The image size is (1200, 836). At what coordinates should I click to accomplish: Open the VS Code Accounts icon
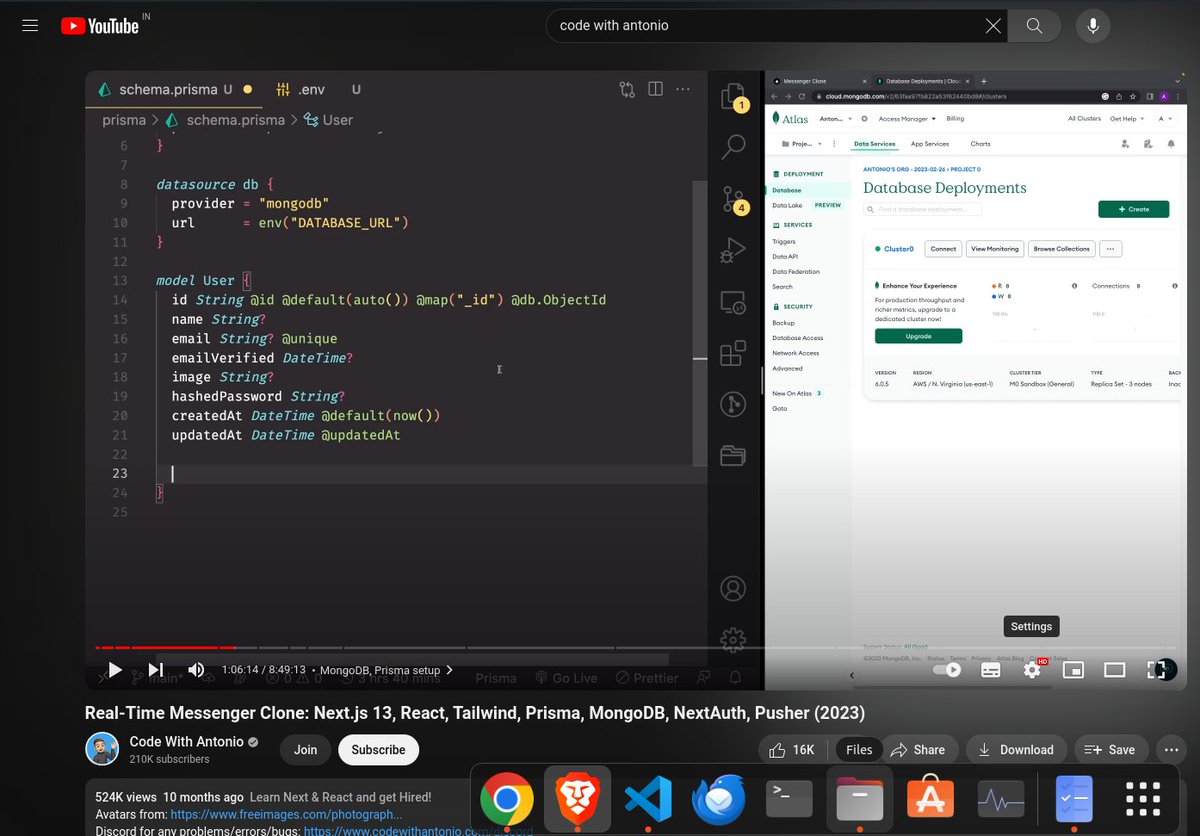734,588
